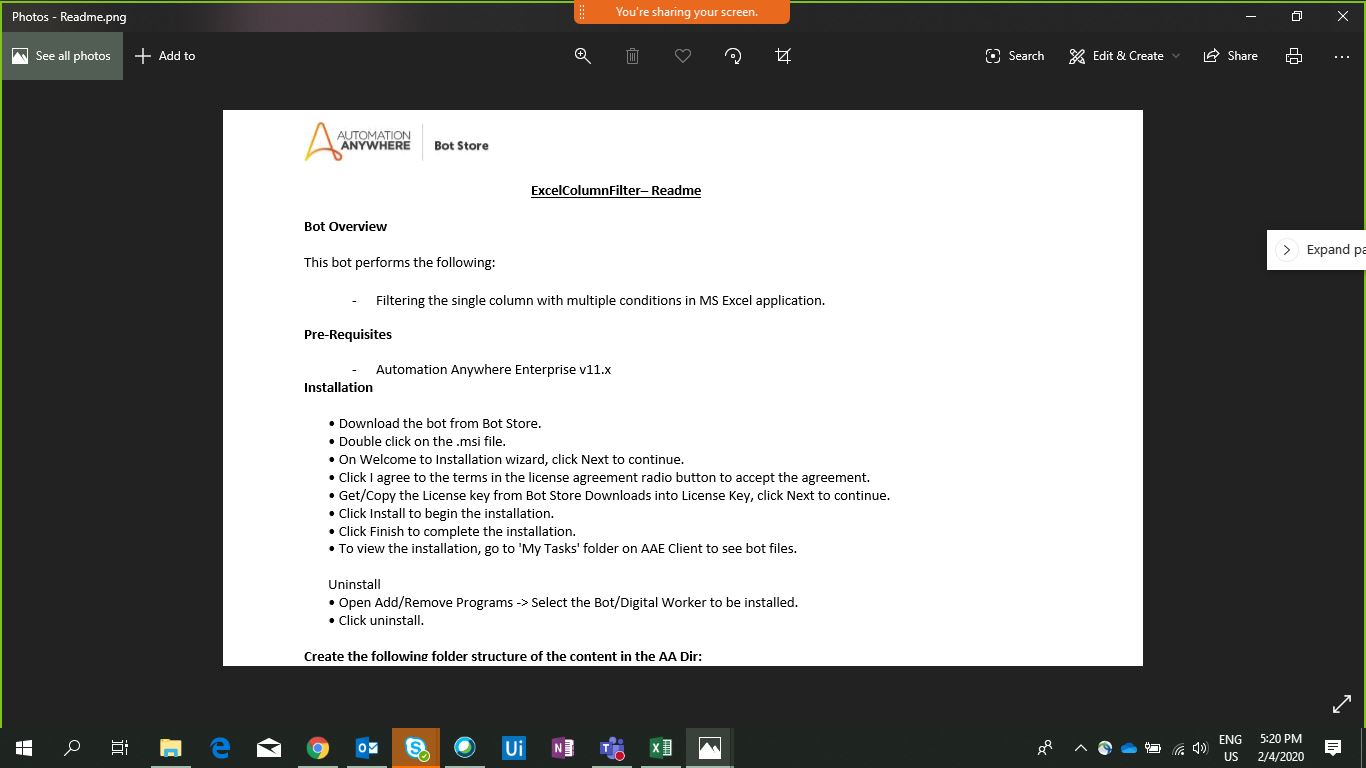The image size is (1366, 768).
Task: Open the zoom control in Photos toolbar
Action: pos(583,56)
